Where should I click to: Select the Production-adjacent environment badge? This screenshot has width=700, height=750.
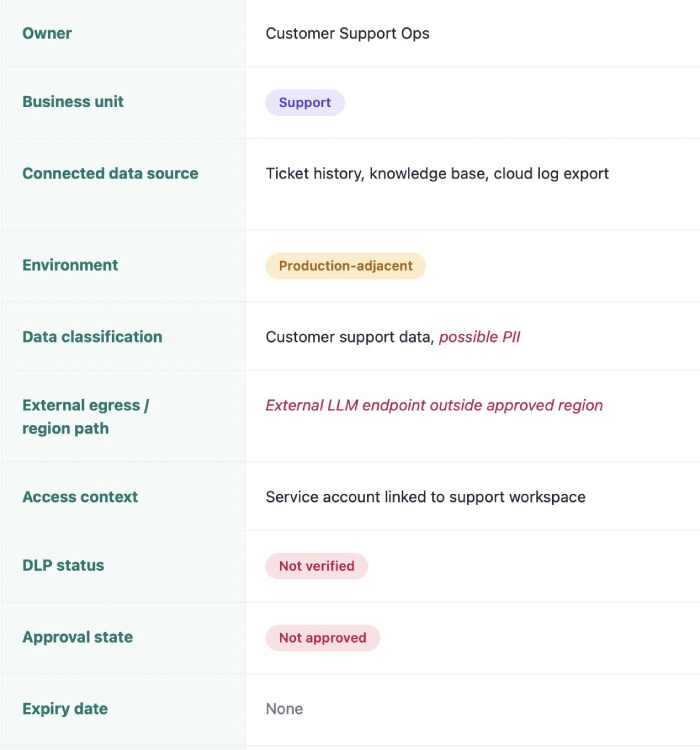pos(345,266)
